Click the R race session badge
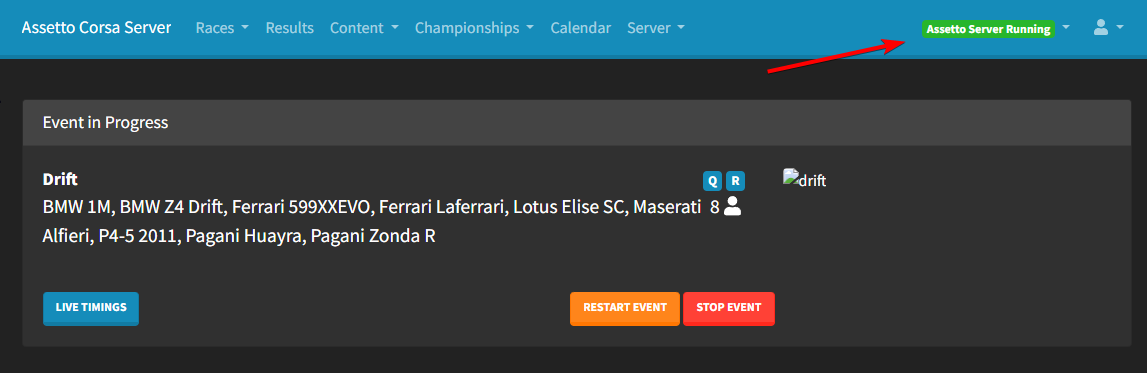Image resolution: width=1147 pixels, height=373 pixels. click(735, 181)
